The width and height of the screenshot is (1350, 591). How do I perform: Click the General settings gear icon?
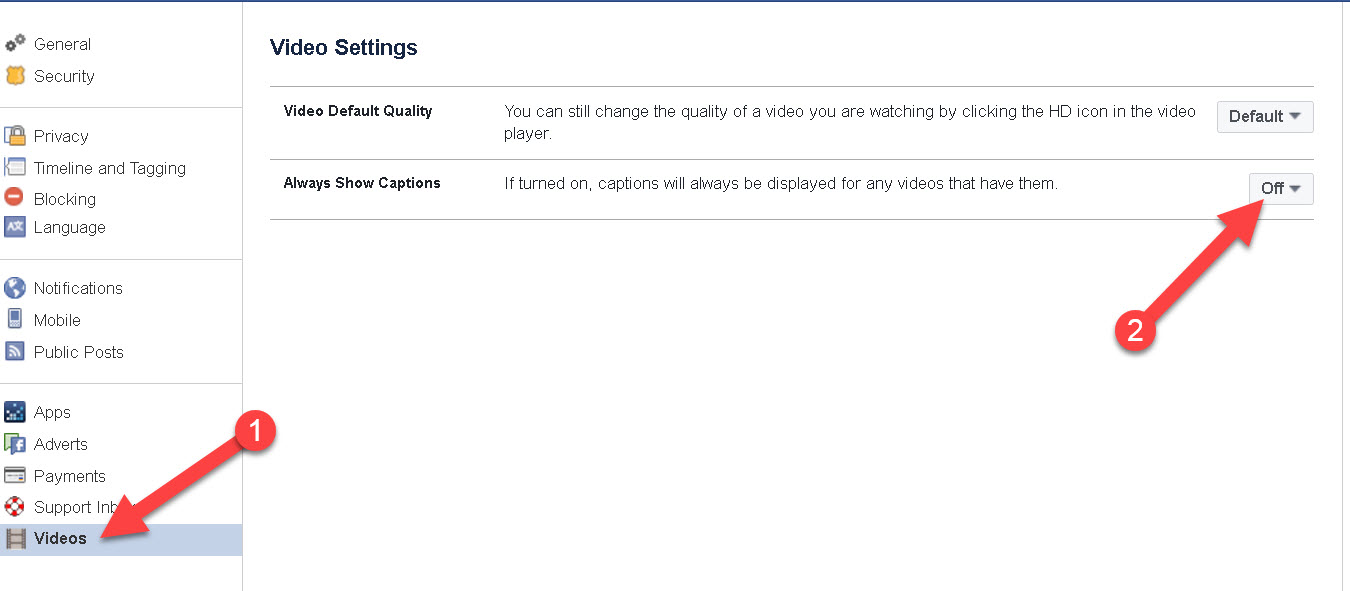16,44
